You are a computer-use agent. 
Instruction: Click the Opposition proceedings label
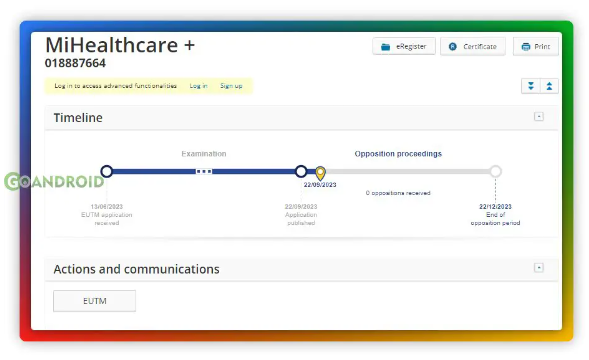click(x=398, y=154)
